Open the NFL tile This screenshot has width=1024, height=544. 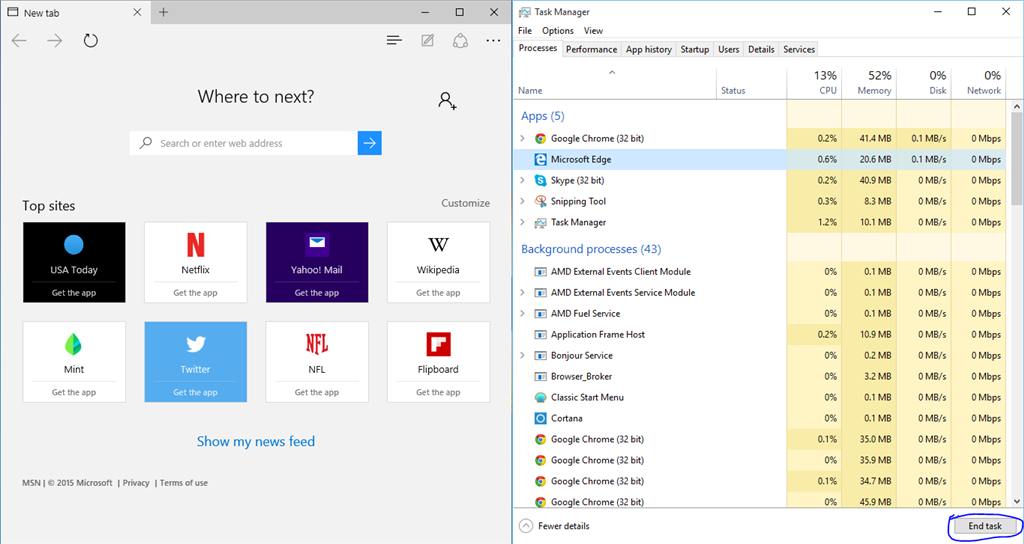[x=317, y=362]
